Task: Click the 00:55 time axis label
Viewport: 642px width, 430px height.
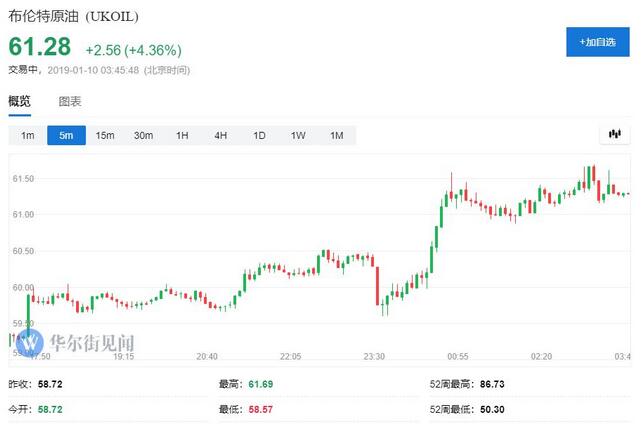Action: [x=459, y=355]
